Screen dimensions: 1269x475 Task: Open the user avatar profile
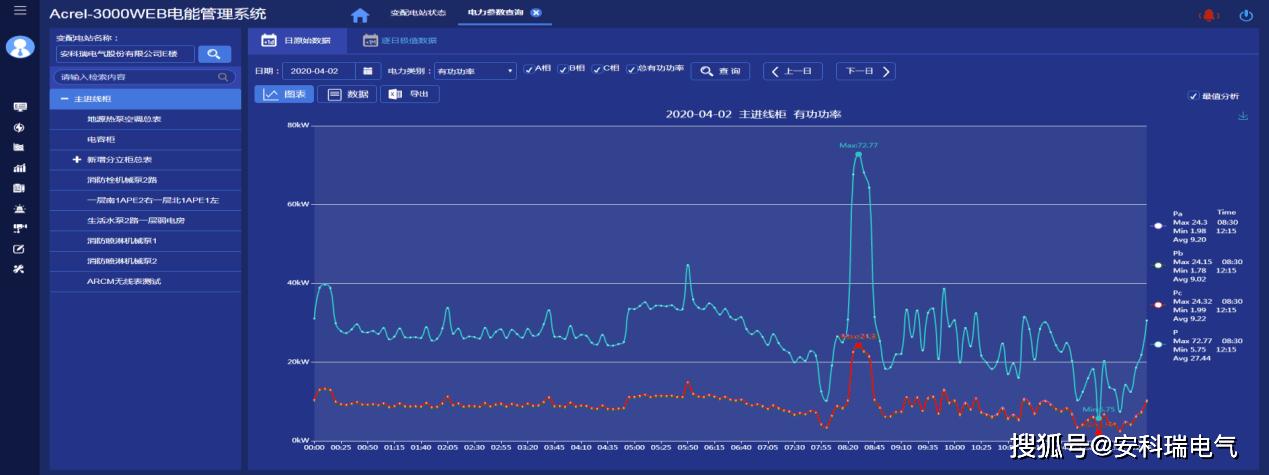click(20, 46)
